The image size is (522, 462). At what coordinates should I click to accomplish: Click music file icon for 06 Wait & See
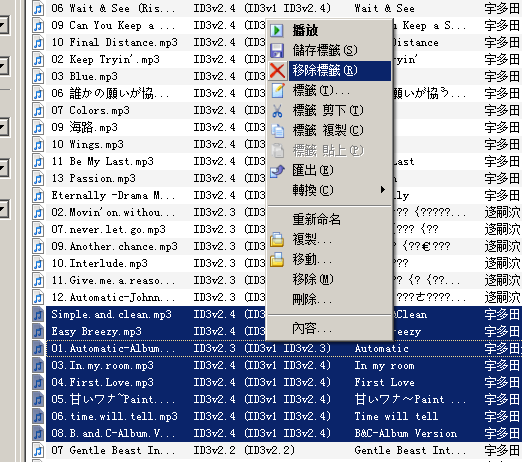[x=38, y=8]
